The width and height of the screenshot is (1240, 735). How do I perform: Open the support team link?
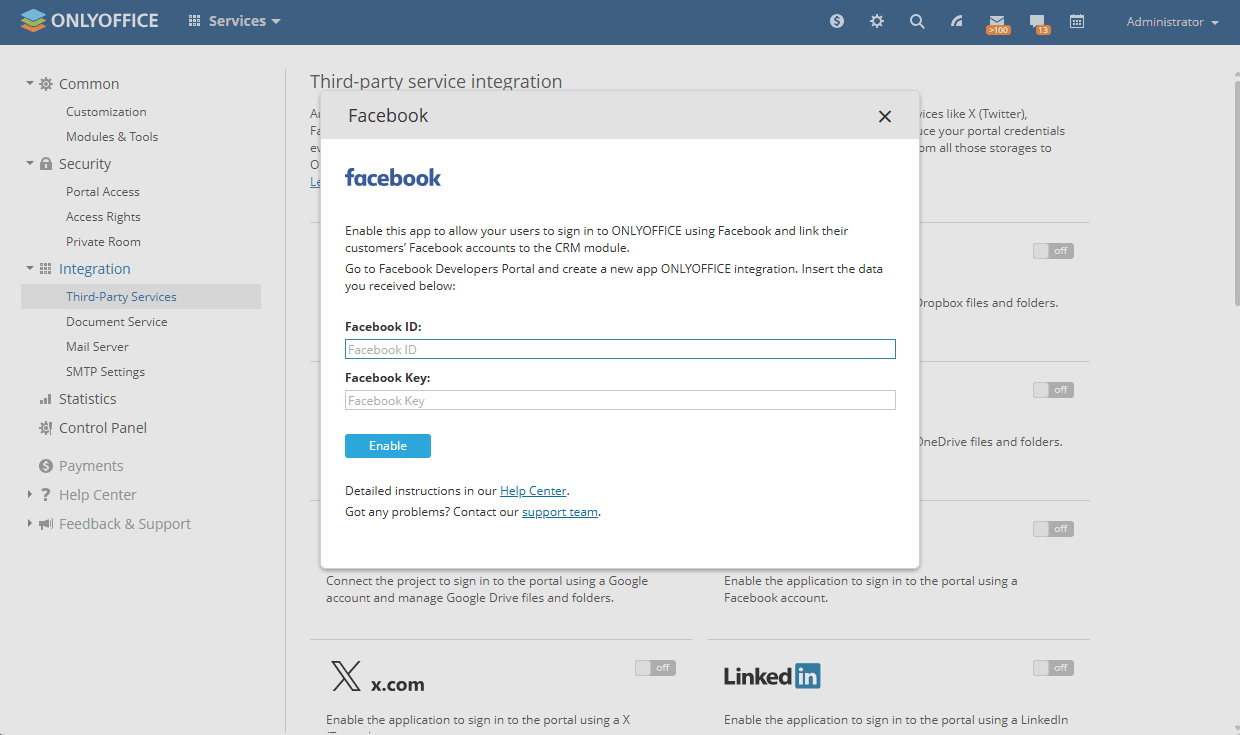(x=560, y=512)
